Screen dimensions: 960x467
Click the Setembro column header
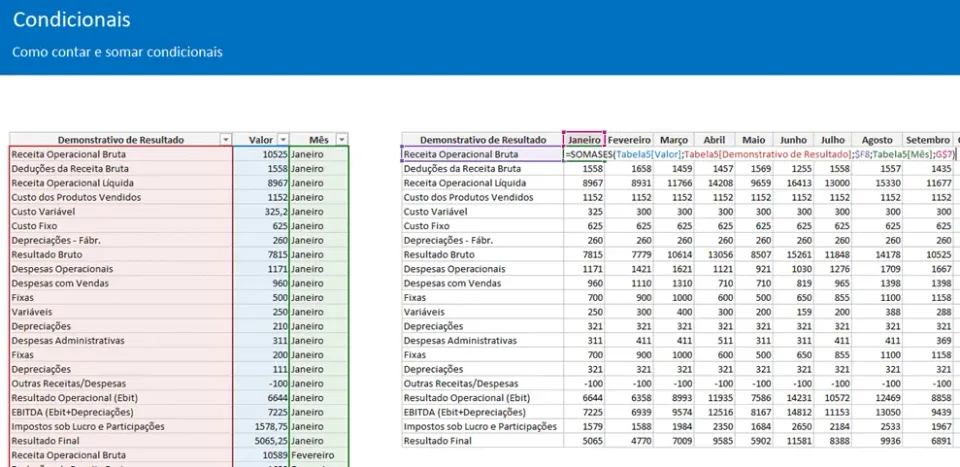pos(927,140)
